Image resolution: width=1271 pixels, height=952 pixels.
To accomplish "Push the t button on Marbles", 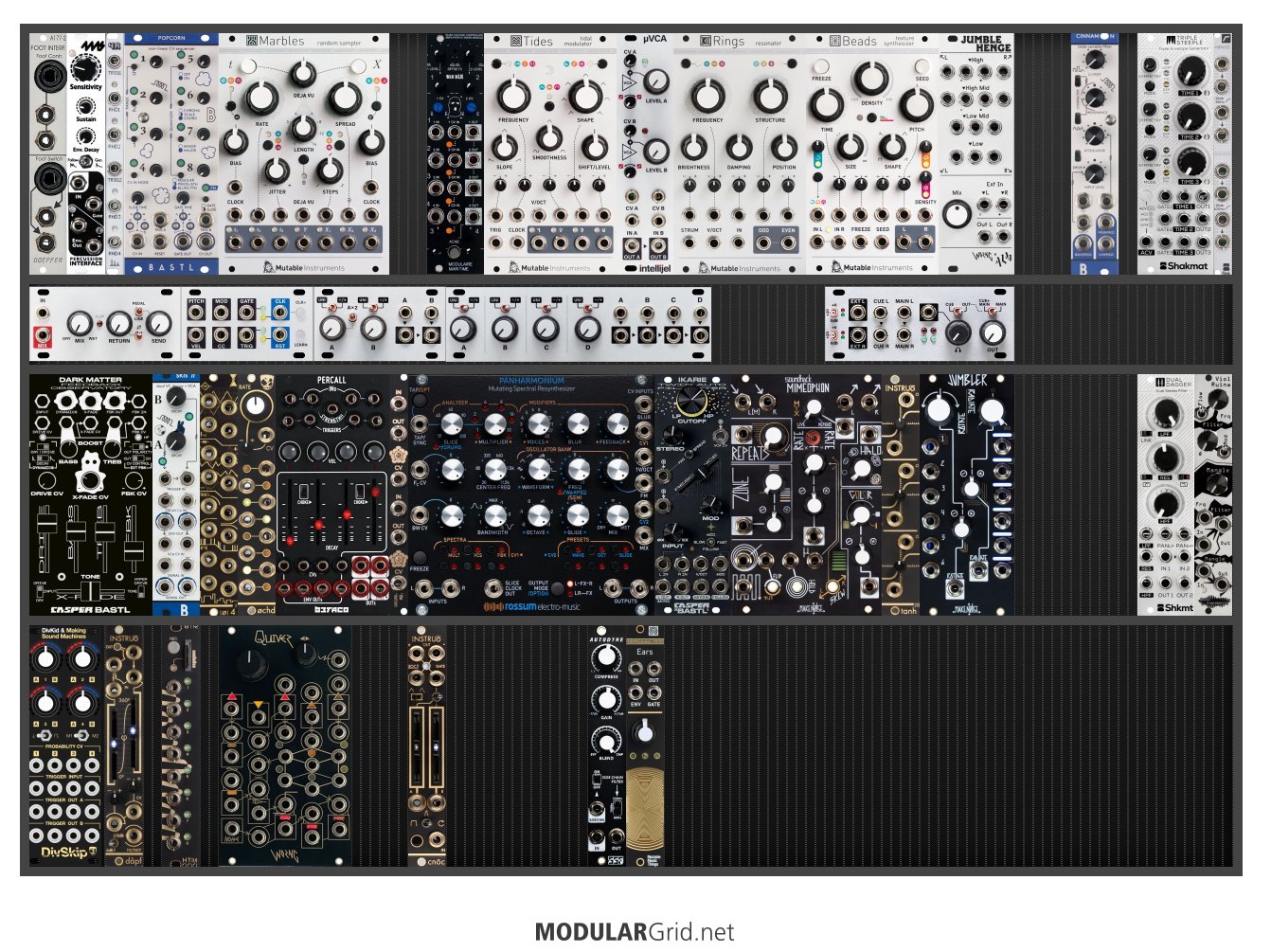I will click(248, 65).
